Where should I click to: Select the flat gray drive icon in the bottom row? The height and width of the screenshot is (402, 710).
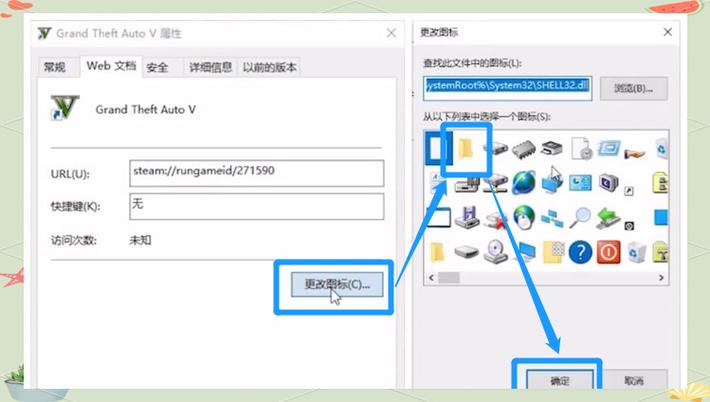click(x=466, y=252)
